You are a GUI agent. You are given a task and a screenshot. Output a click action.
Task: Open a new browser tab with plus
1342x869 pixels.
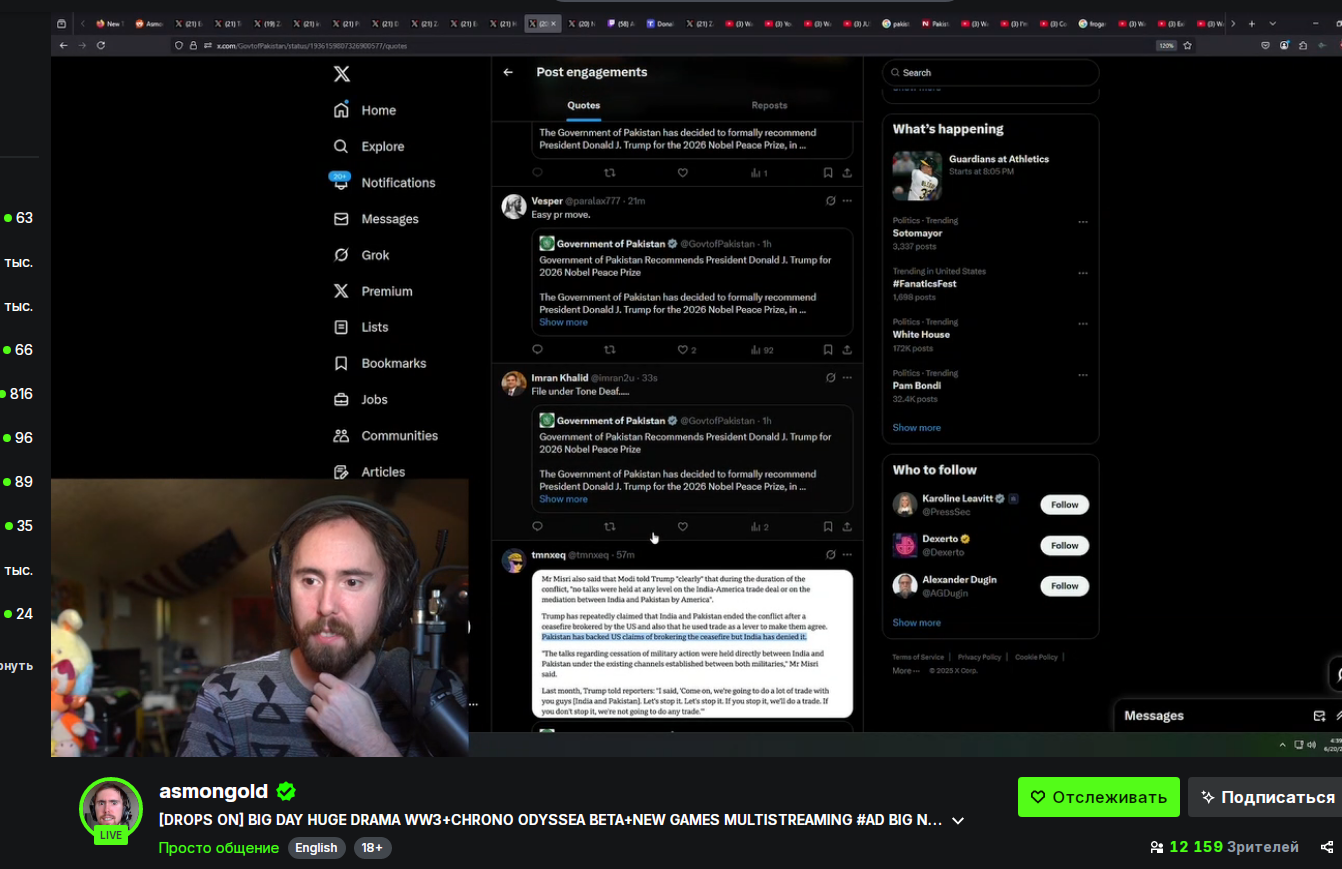(x=1251, y=23)
